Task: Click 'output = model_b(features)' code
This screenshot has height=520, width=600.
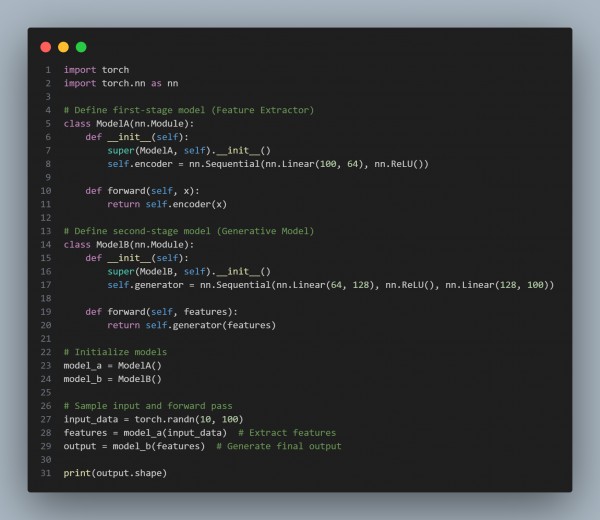Action: (x=134, y=446)
